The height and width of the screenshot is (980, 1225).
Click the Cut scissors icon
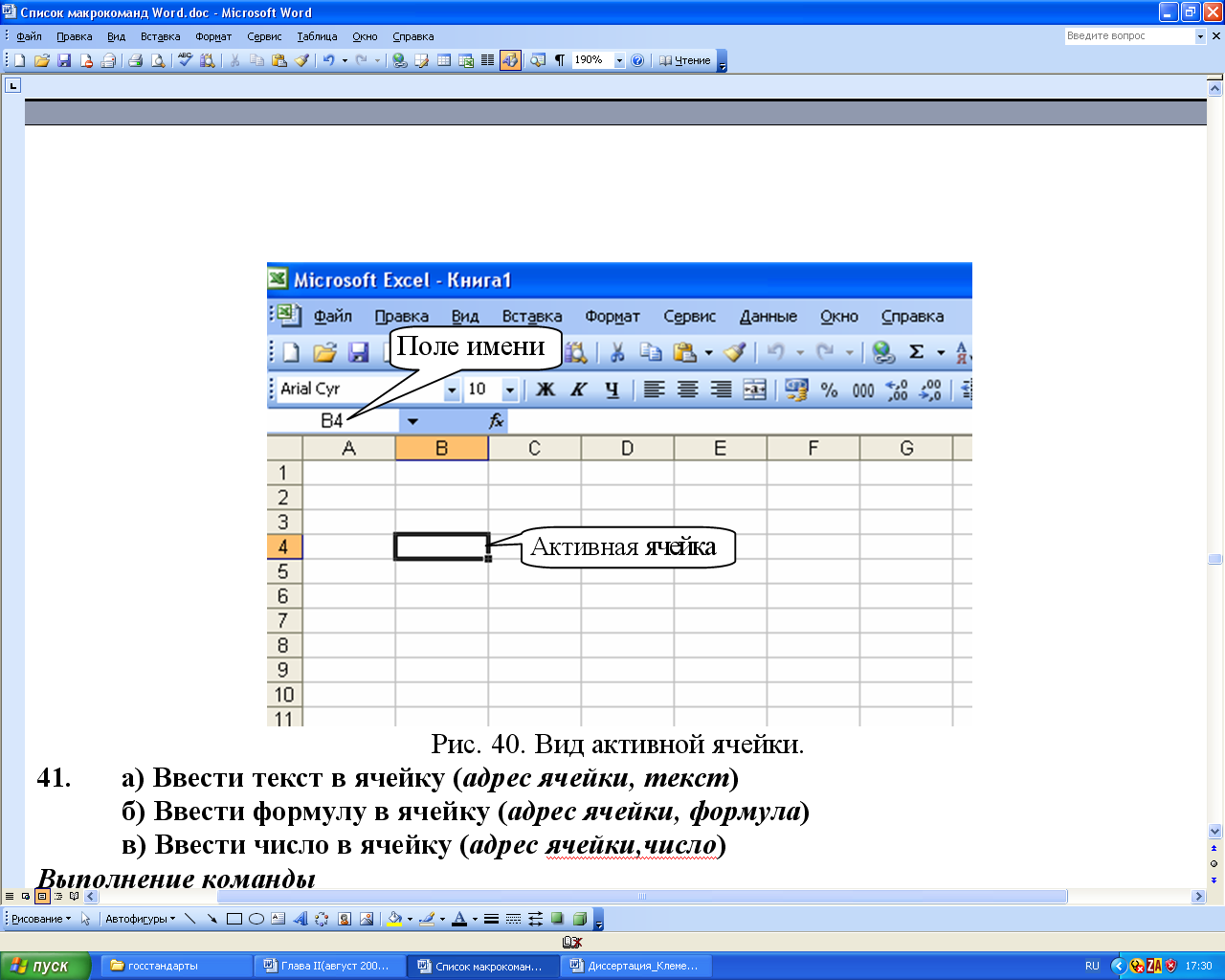234,60
